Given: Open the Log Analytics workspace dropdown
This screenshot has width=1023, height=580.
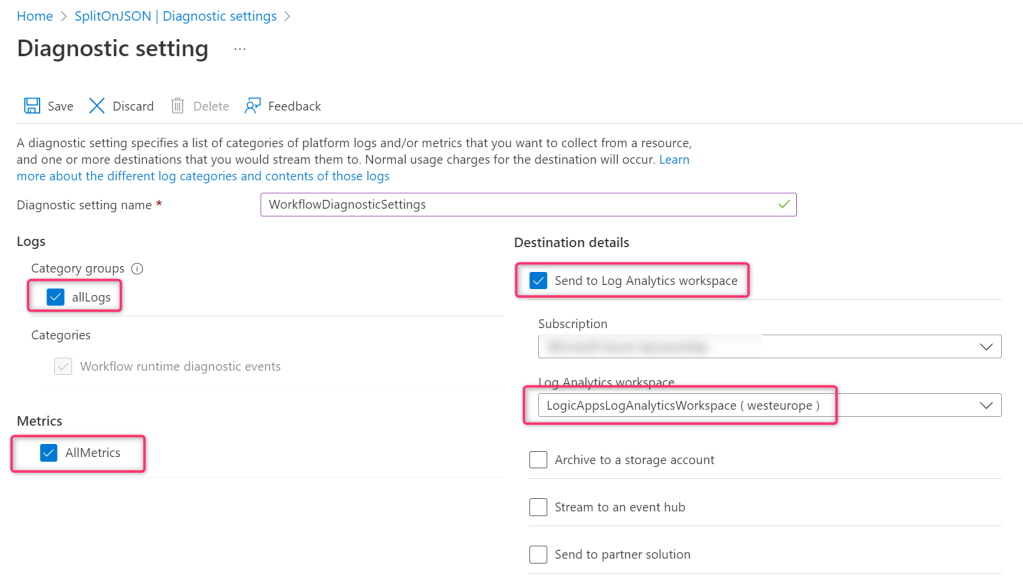Looking at the screenshot, I should [768, 405].
